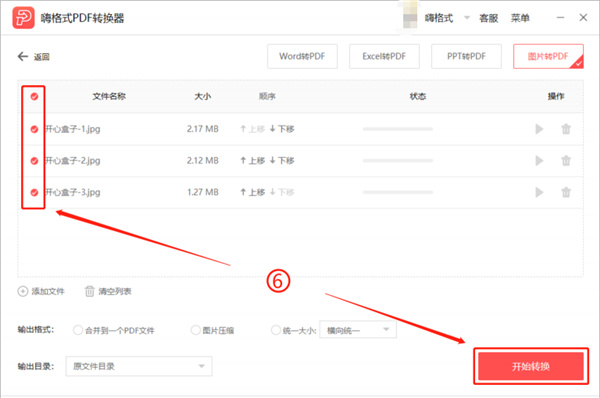Clear the list with the 清空列表 icon
Screen dimensions: 600x398
pos(89,291)
